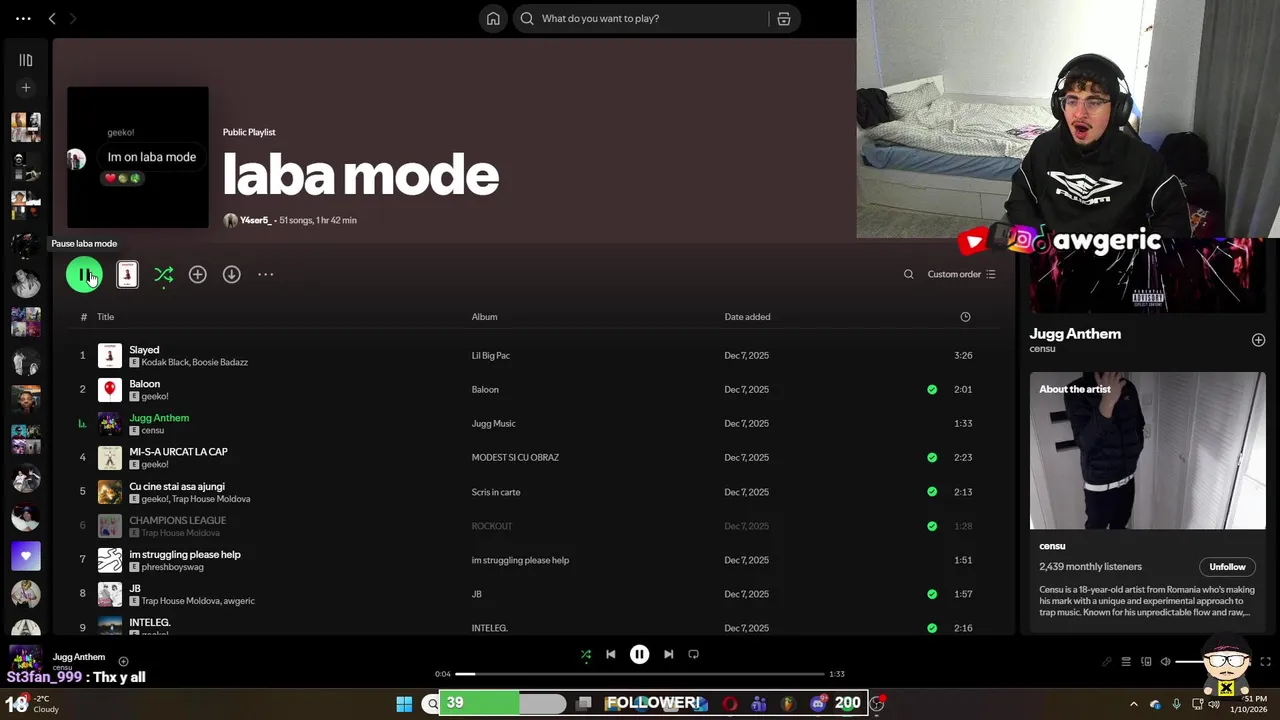Viewport: 1280px width, 720px height.
Task: Search within the playlist
Action: pyautogui.click(x=908, y=274)
